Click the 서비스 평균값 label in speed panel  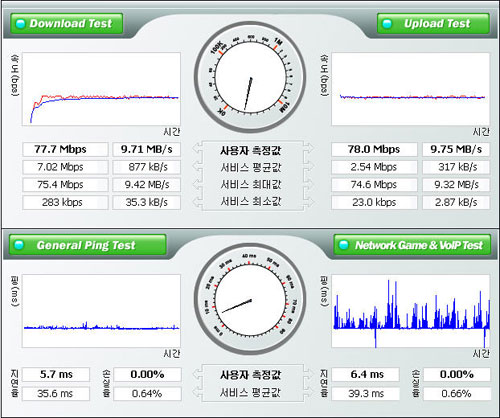pyautogui.click(x=251, y=167)
